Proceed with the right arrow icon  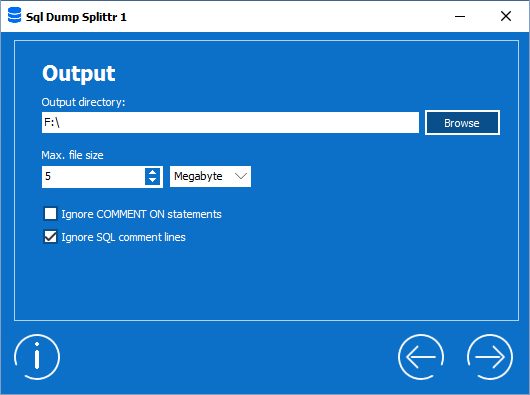pyautogui.click(x=490, y=357)
